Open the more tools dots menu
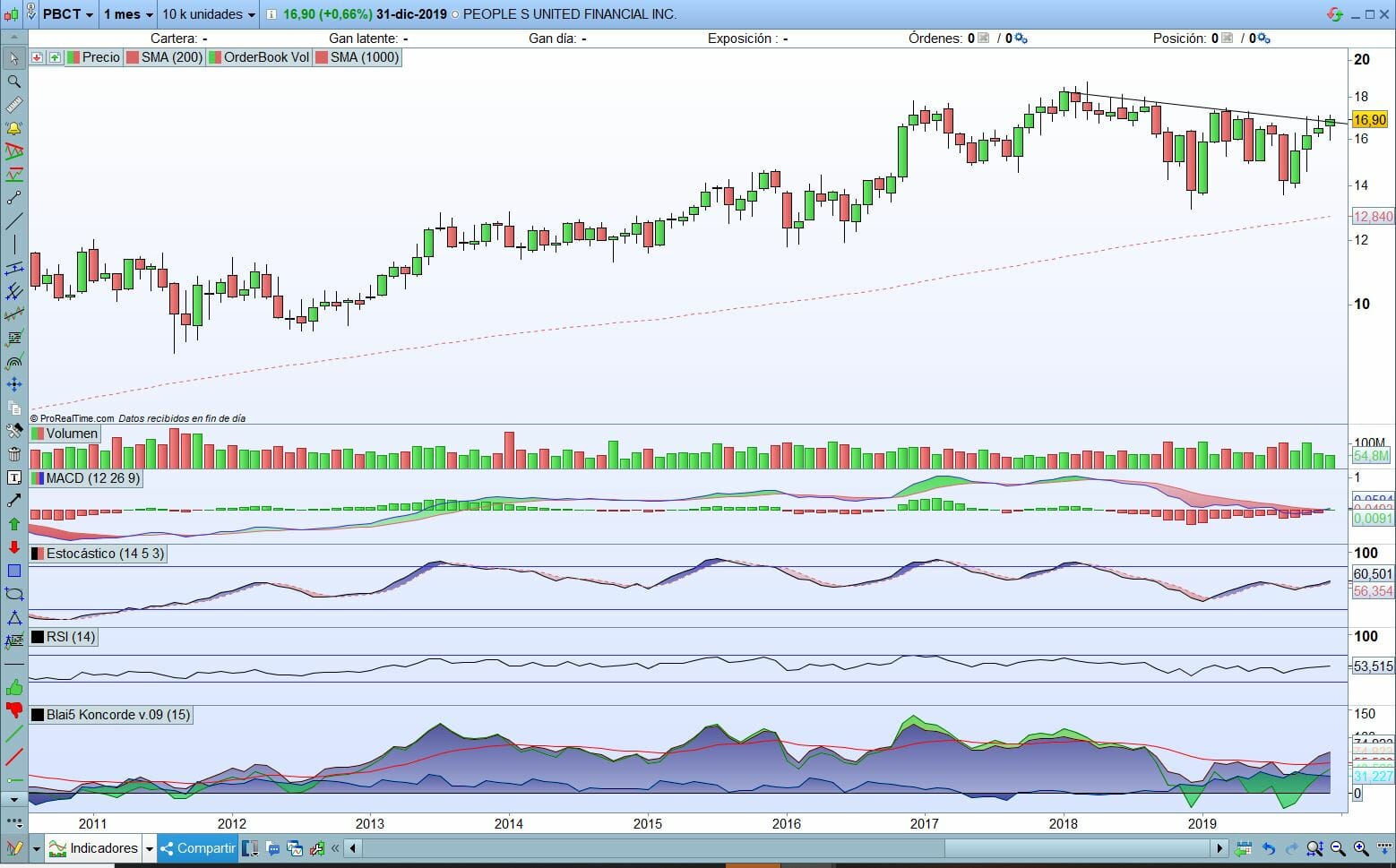Image resolution: width=1396 pixels, height=868 pixels. [13, 821]
